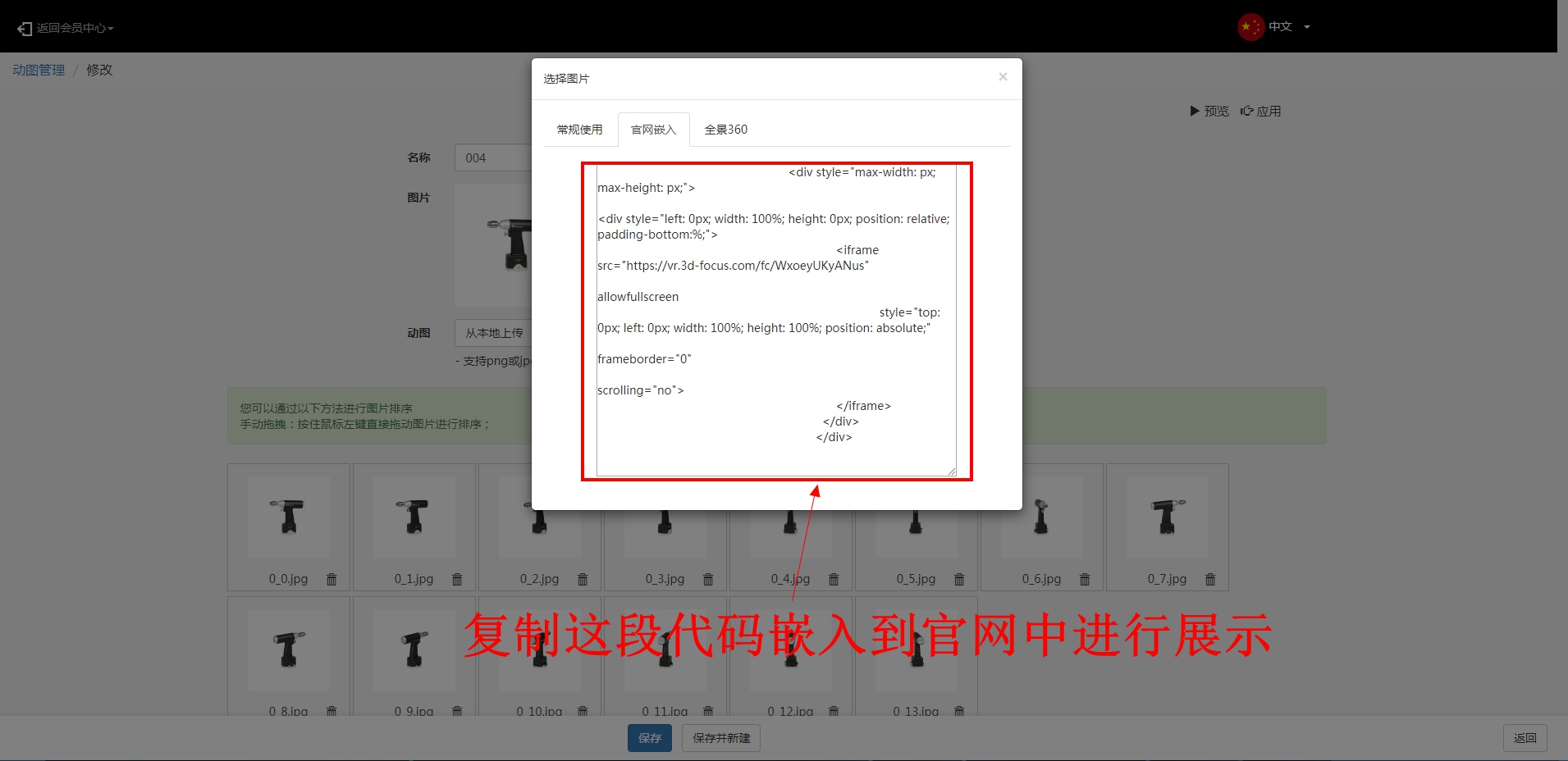Image resolution: width=1568 pixels, height=761 pixels.
Task: Open the 全景360 tab
Action: [725, 130]
